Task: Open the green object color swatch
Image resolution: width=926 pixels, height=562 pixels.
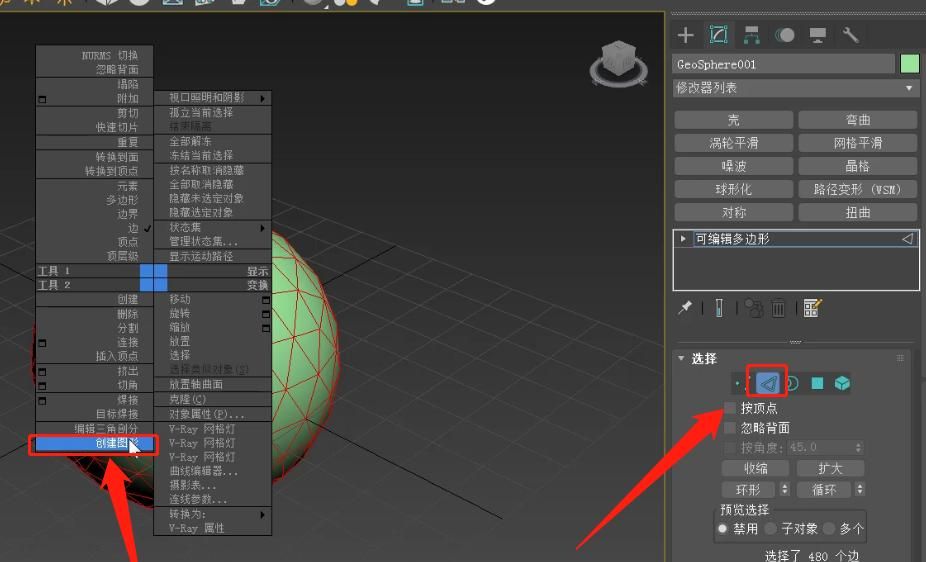Action: point(910,64)
